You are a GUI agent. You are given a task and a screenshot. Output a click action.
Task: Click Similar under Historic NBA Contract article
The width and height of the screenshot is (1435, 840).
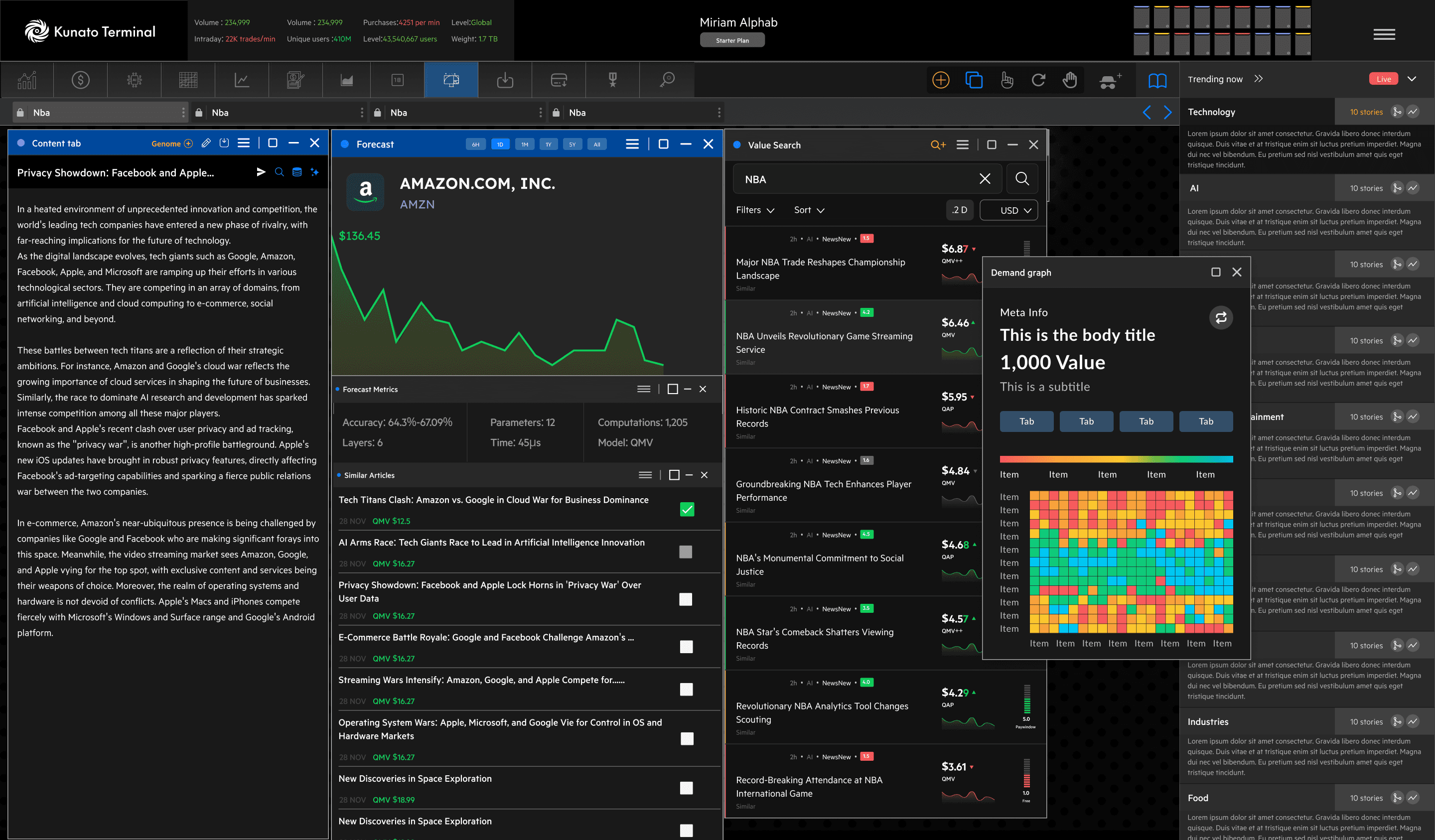745,436
